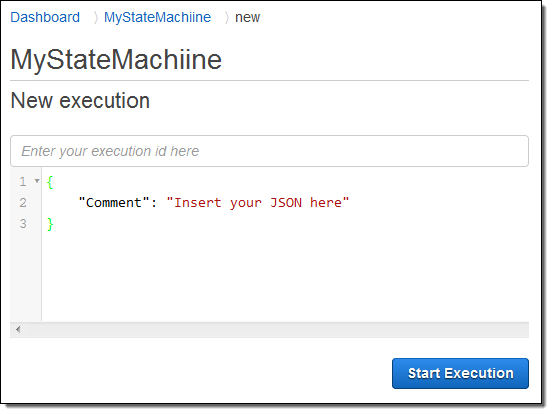Select line number 3 in the gutter

[23, 224]
